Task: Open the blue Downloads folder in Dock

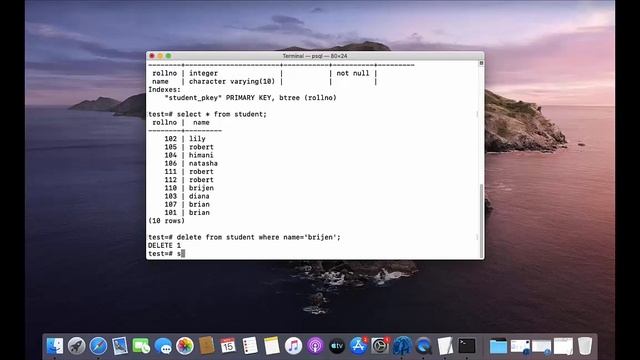Action: pos(498,347)
